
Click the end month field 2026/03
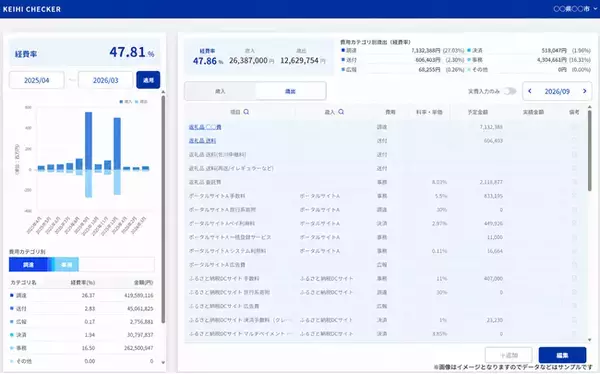pyautogui.click(x=106, y=80)
